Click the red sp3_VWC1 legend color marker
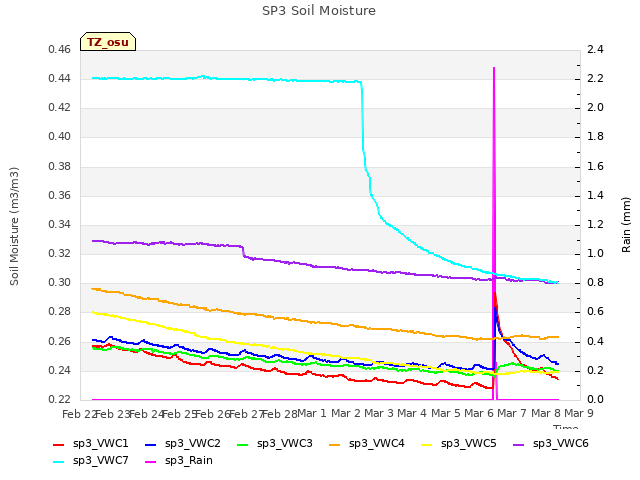Screen dimensions: 640x480 click(59, 444)
